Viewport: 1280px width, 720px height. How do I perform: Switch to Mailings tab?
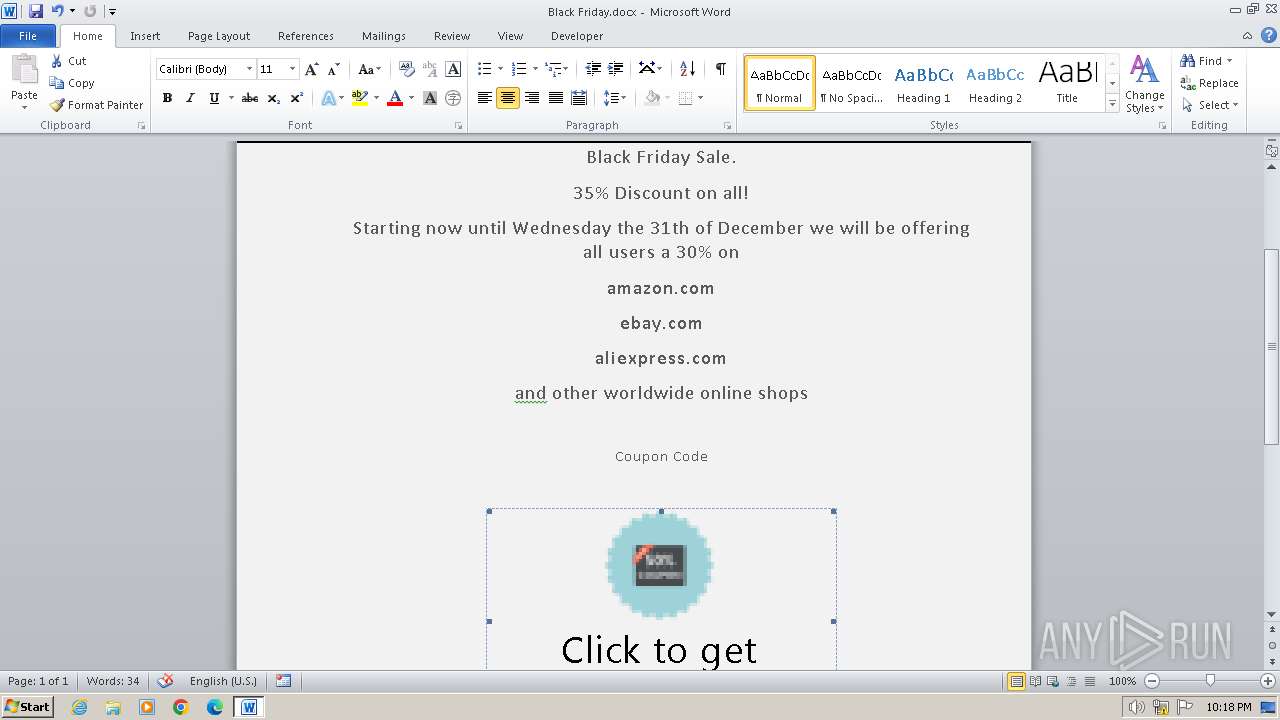pos(384,36)
